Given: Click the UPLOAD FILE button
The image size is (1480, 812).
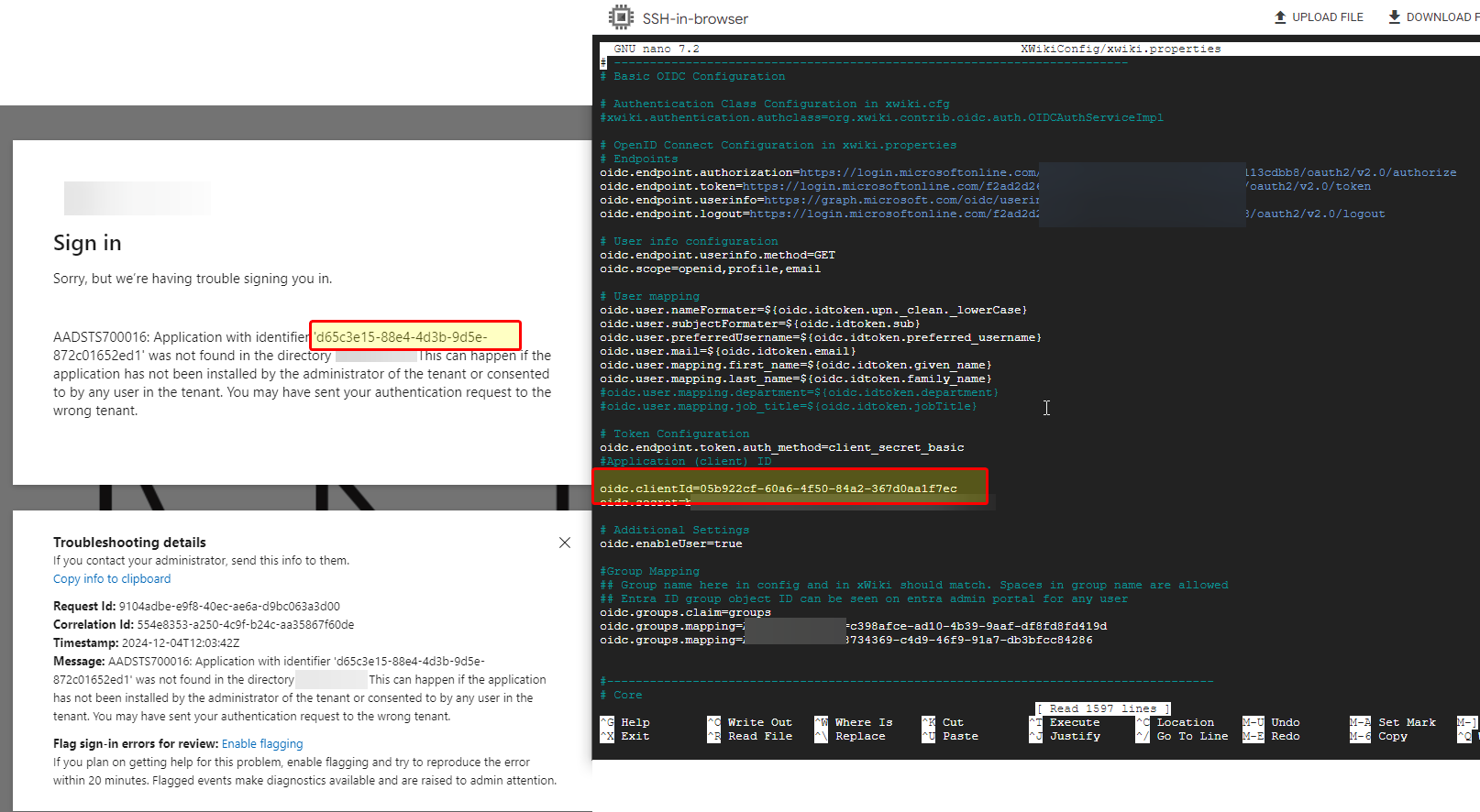Looking at the screenshot, I should [x=1319, y=17].
